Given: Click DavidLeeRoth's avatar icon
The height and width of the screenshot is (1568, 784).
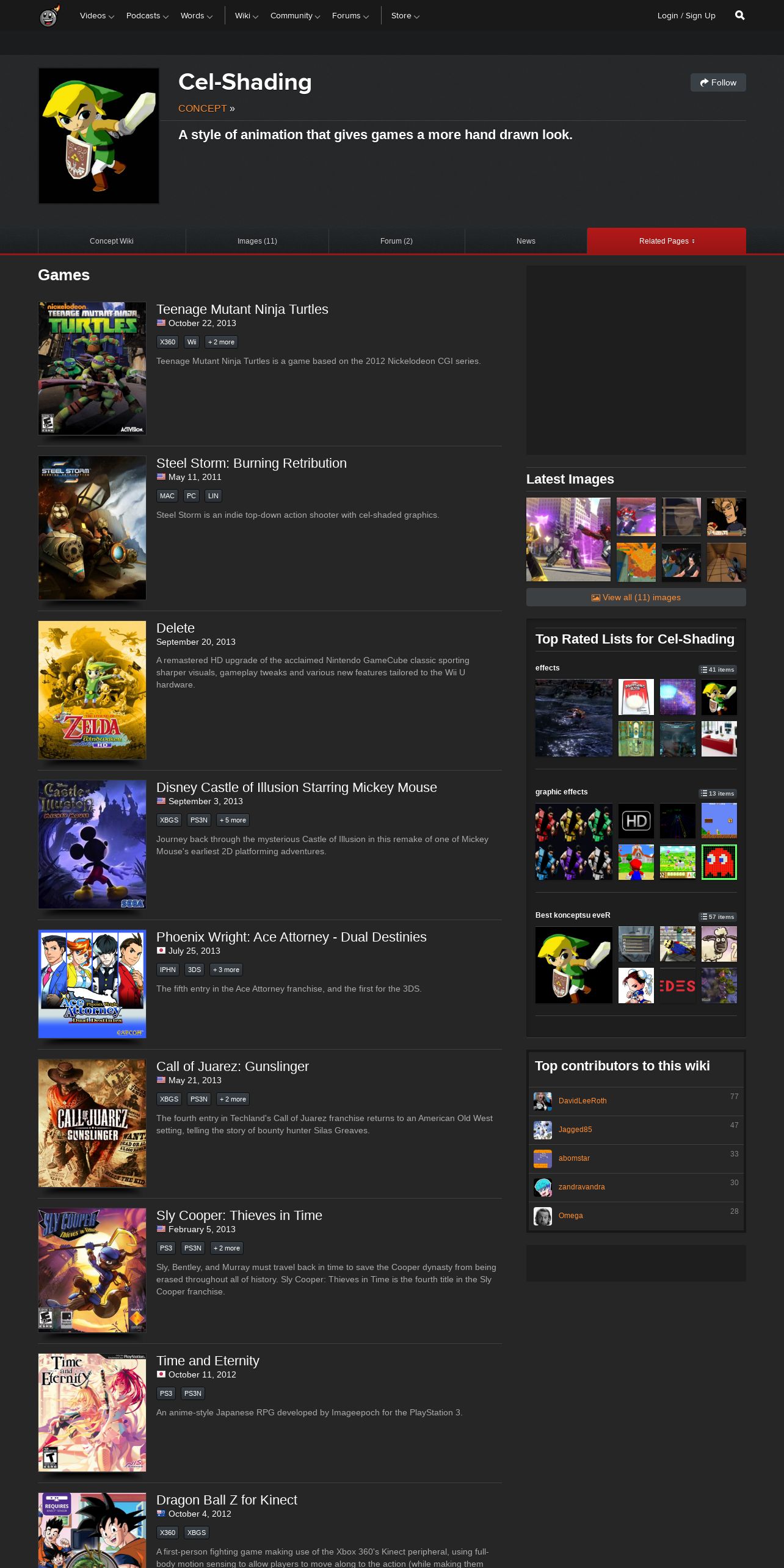Looking at the screenshot, I should coord(543,1102).
